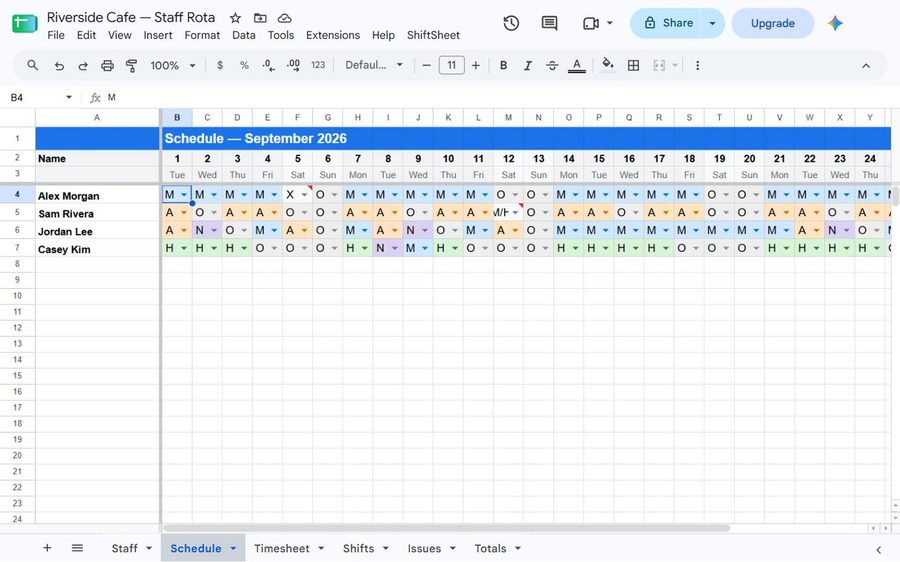
Task: Start a meeting with camera icon
Action: pyautogui.click(x=591, y=23)
